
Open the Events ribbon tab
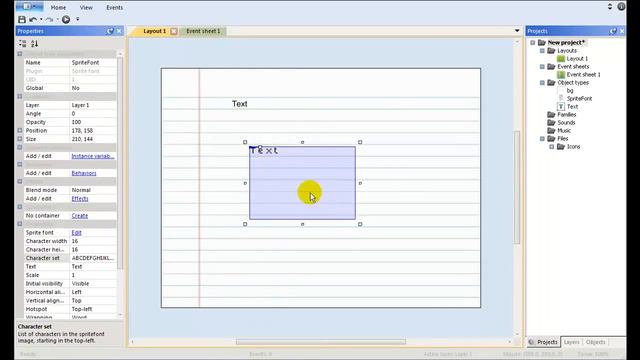tap(114, 7)
